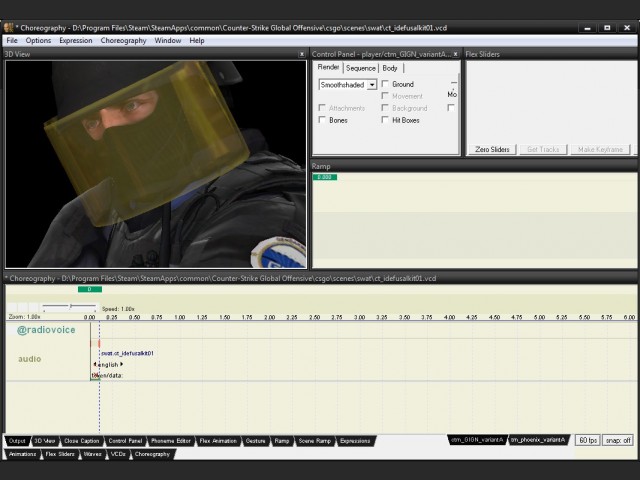Toggle the cut-off checkbox under Mo
Screen dimensions: 640x480
451,108
